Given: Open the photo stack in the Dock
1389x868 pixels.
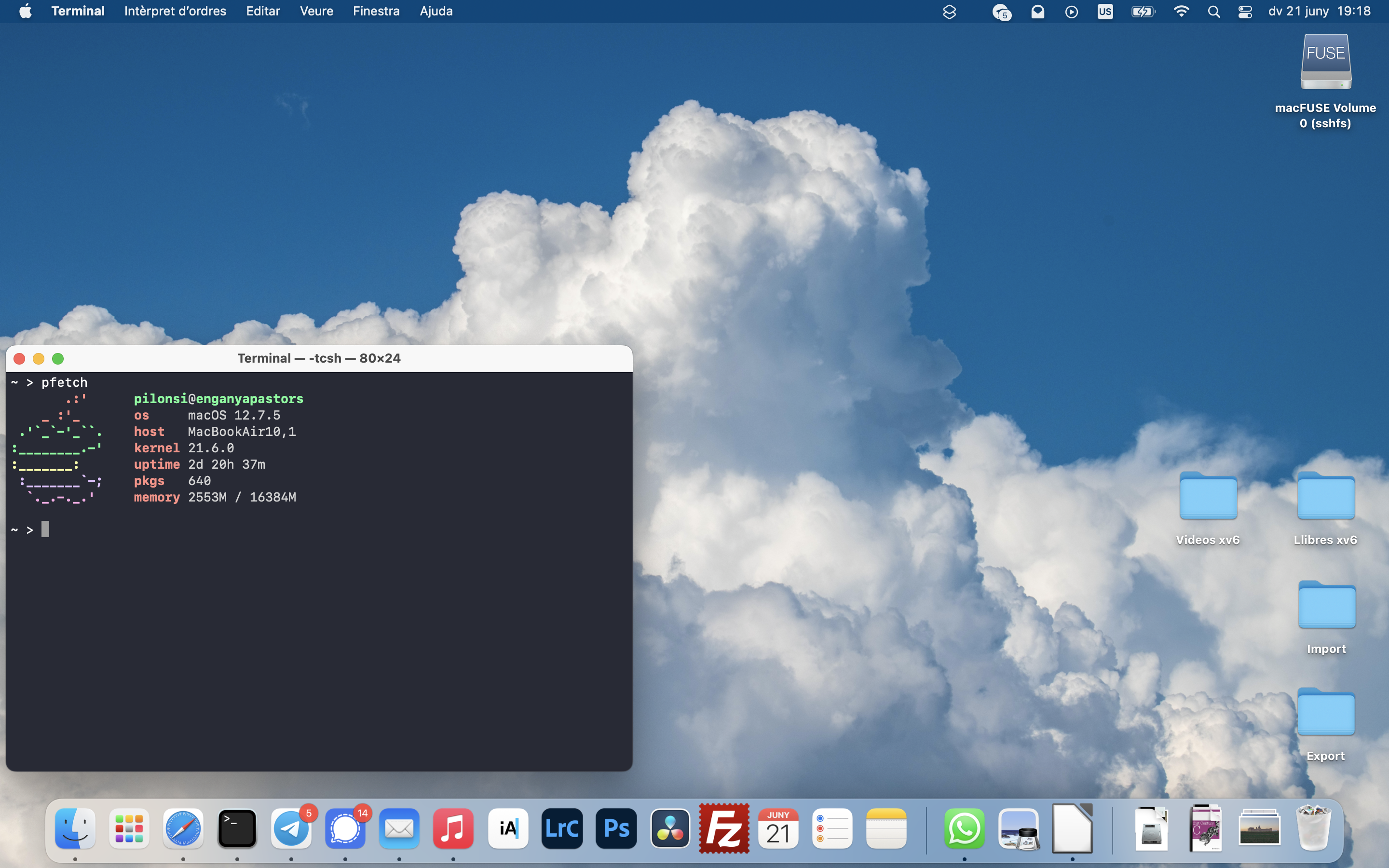Looking at the screenshot, I should click(1259, 827).
